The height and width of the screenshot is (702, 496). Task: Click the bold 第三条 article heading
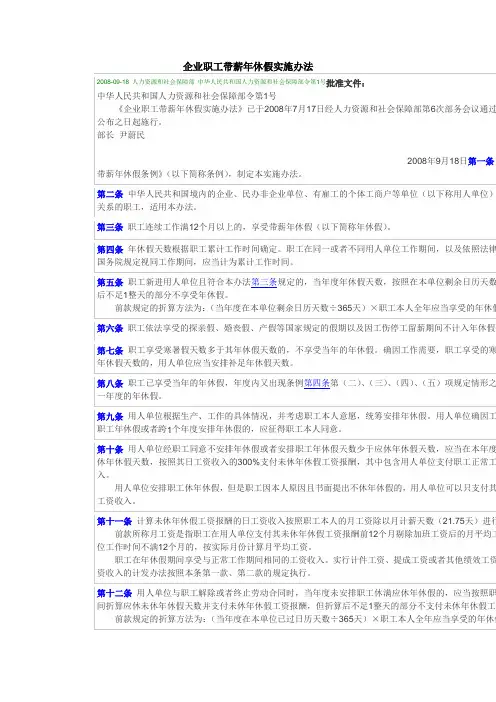click(x=110, y=227)
